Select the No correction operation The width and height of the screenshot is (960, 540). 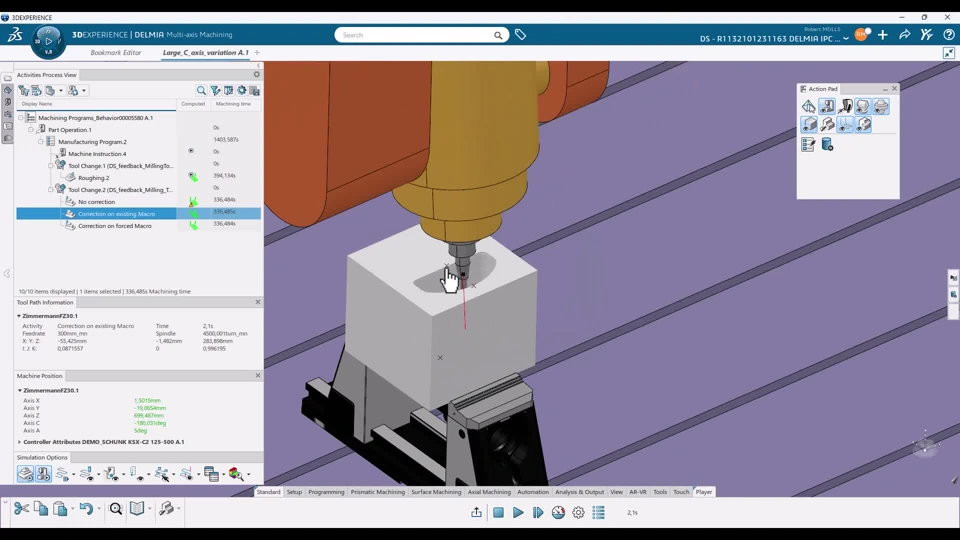coord(96,201)
